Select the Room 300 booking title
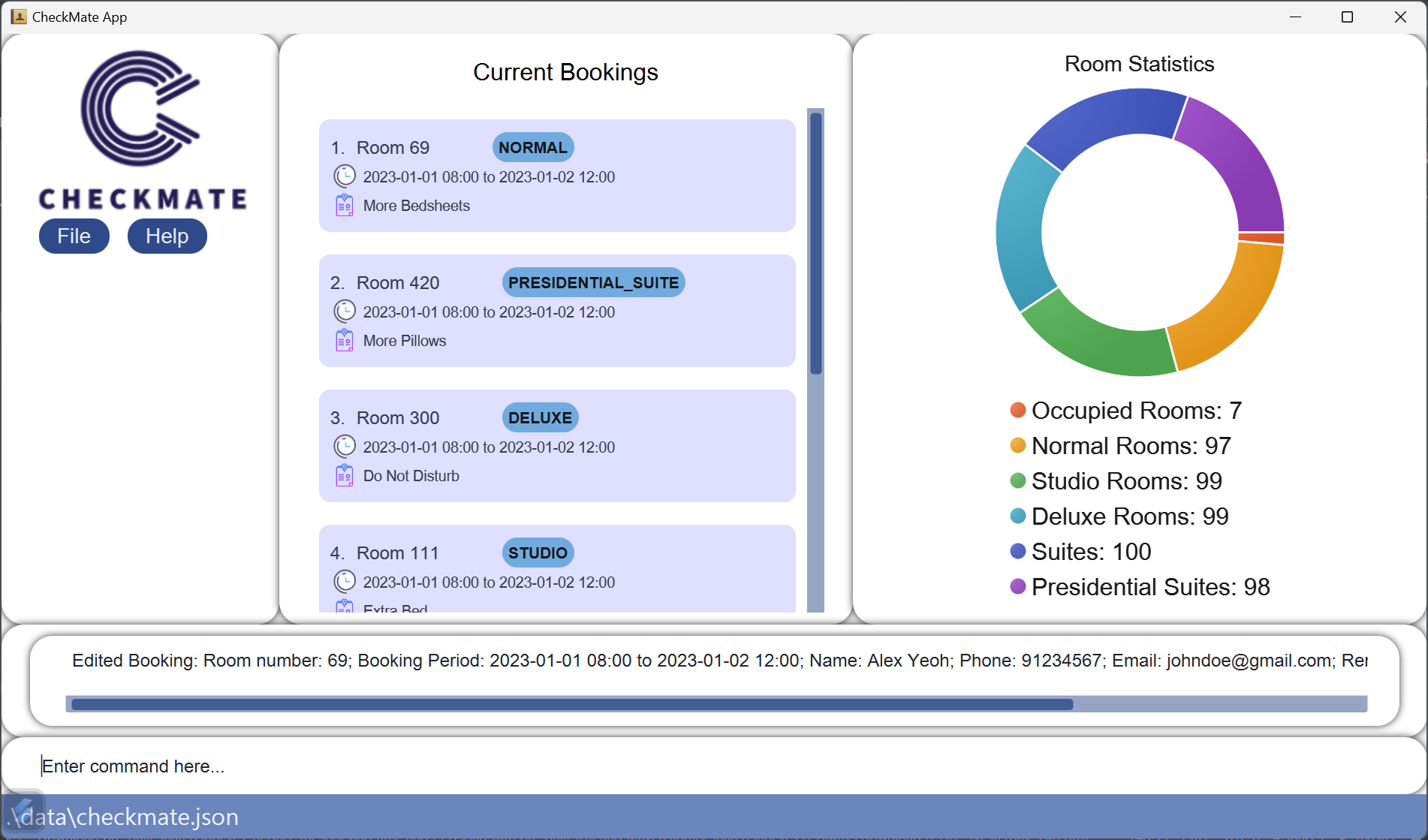Viewport: 1428px width, 840px height. point(398,418)
